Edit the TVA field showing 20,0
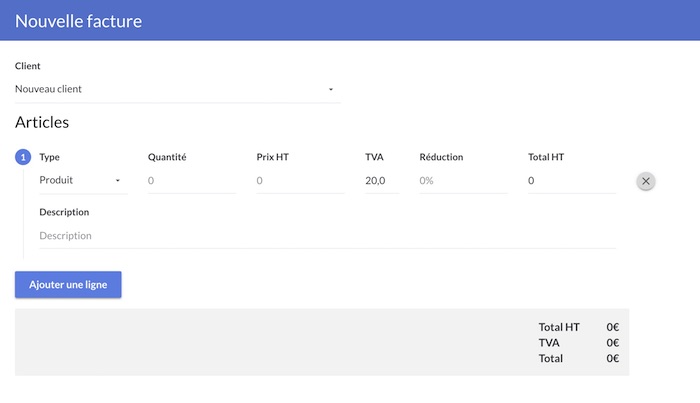Image resolution: width=700 pixels, height=403 pixels. (381, 181)
